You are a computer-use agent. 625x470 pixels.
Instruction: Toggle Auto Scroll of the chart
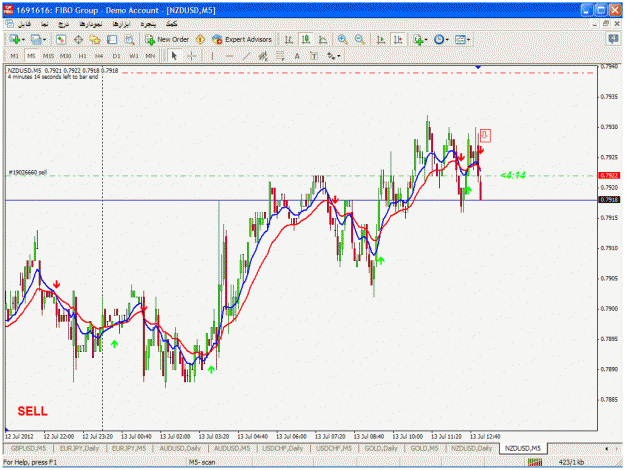381,39
